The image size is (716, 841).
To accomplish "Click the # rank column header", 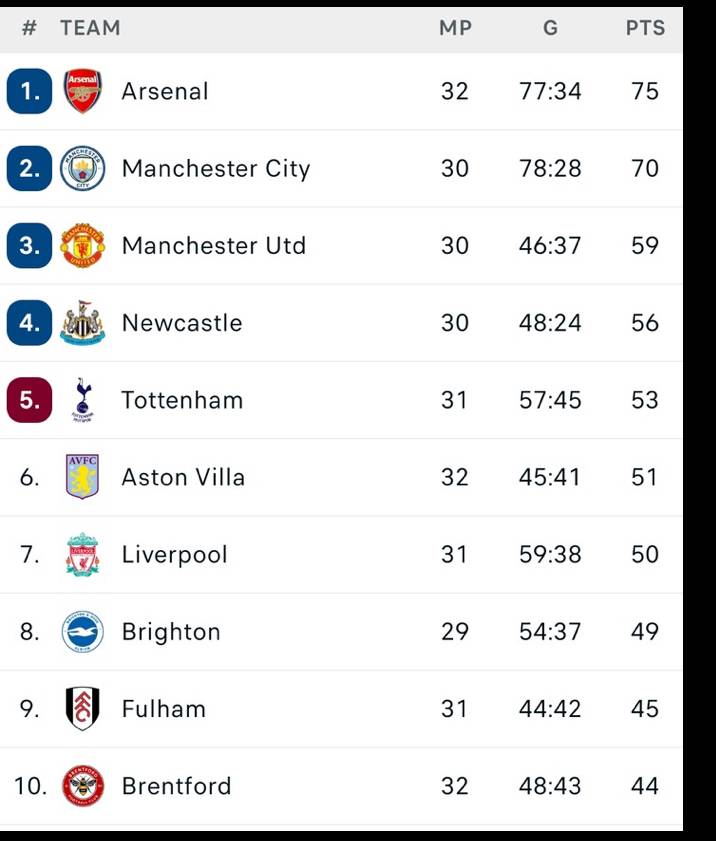I will [x=25, y=28].
